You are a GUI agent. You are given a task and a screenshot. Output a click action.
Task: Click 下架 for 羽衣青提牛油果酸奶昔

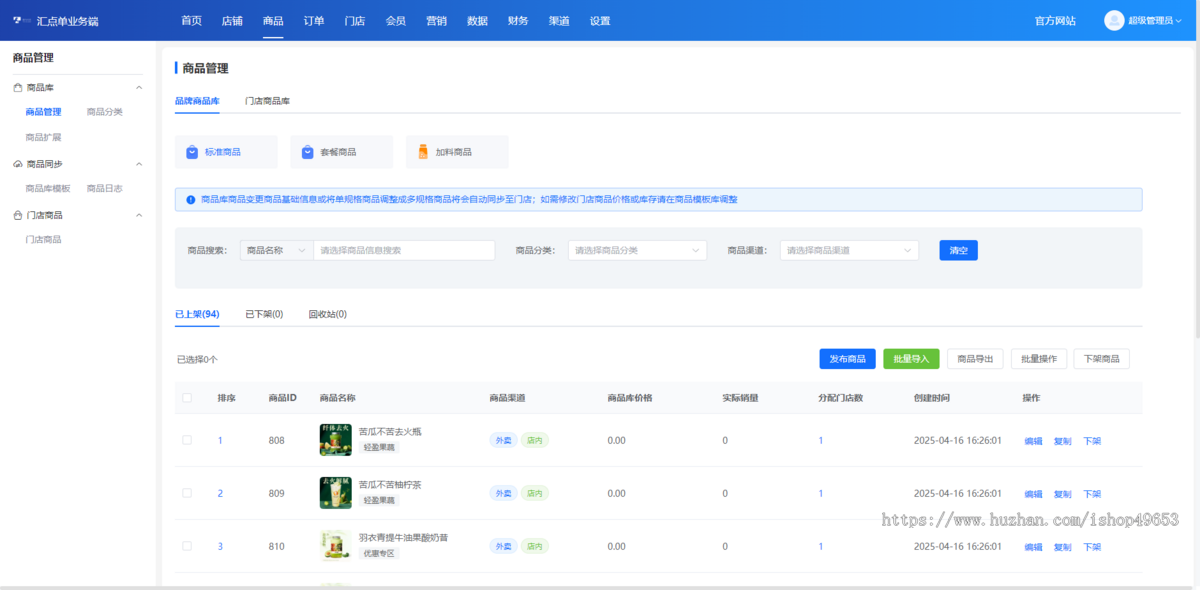pos(1092,547)
